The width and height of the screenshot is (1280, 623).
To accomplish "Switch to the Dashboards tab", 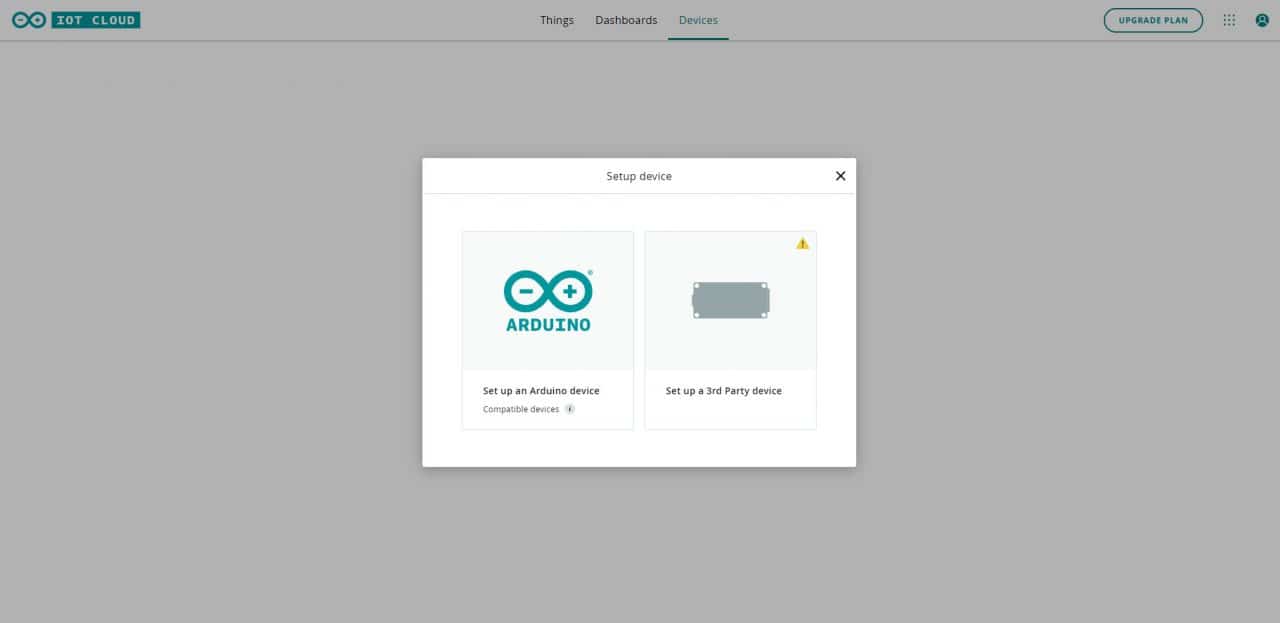I will point(626,20).
